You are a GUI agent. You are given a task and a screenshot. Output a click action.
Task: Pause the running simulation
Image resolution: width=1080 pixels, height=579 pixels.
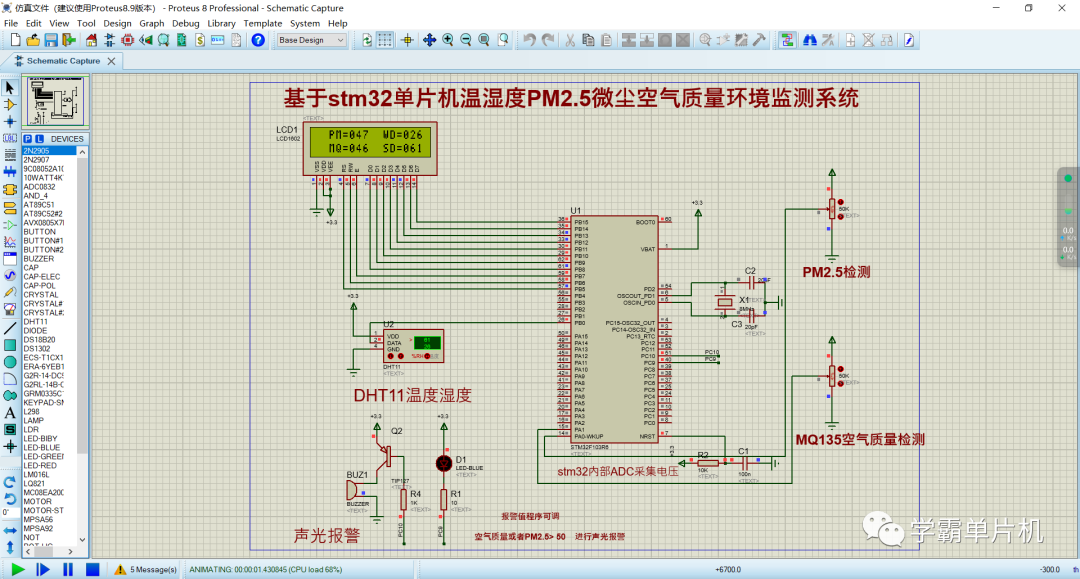pos(68,569)
